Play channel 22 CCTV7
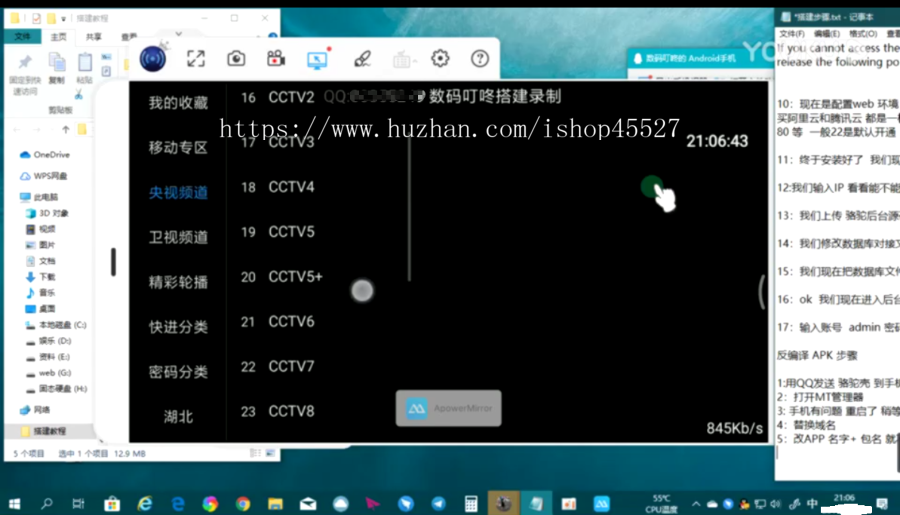This screenshot has width=900, height=515. pos(278,366)
